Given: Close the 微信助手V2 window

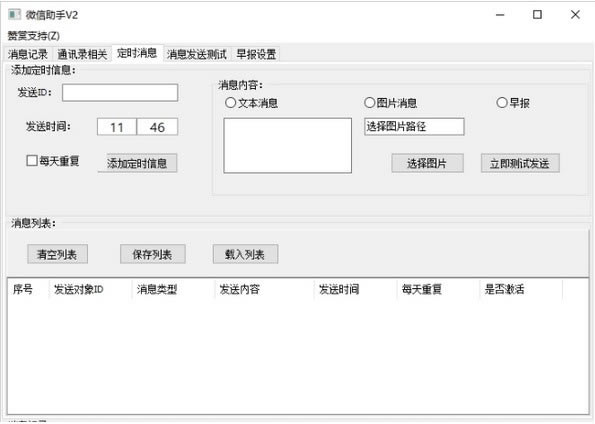Looking at the screenshot, I should click(x=575, y=15).
